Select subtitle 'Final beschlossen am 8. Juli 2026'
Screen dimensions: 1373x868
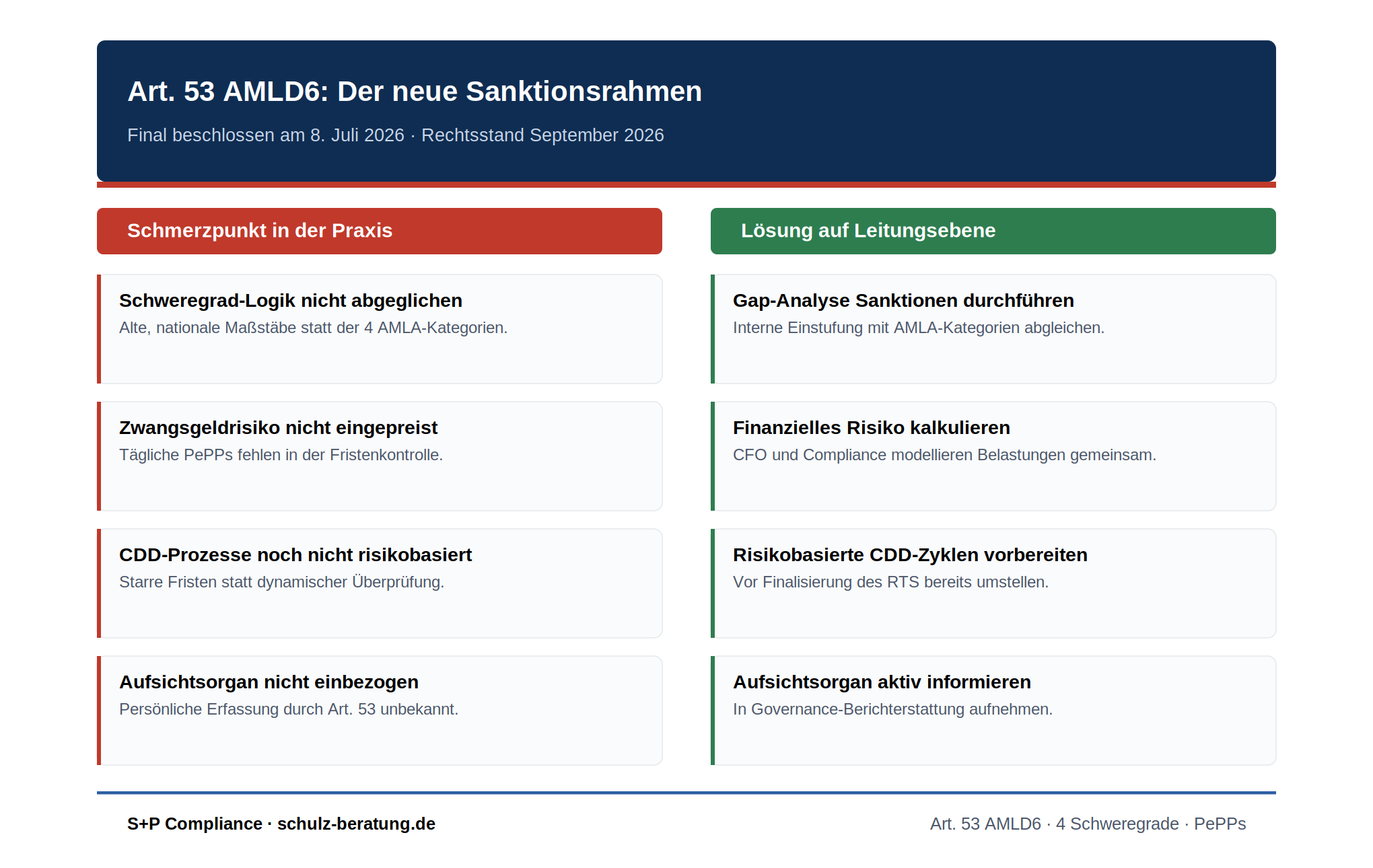[x=266, y=135]
